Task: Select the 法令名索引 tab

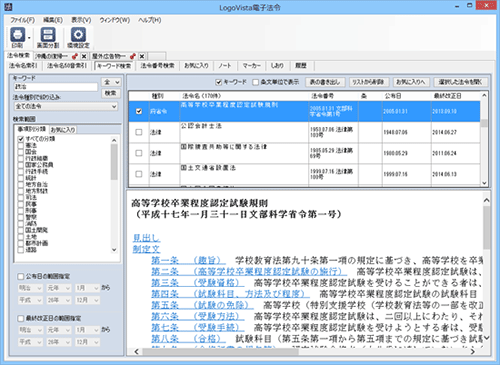Action: click(23, 66)
